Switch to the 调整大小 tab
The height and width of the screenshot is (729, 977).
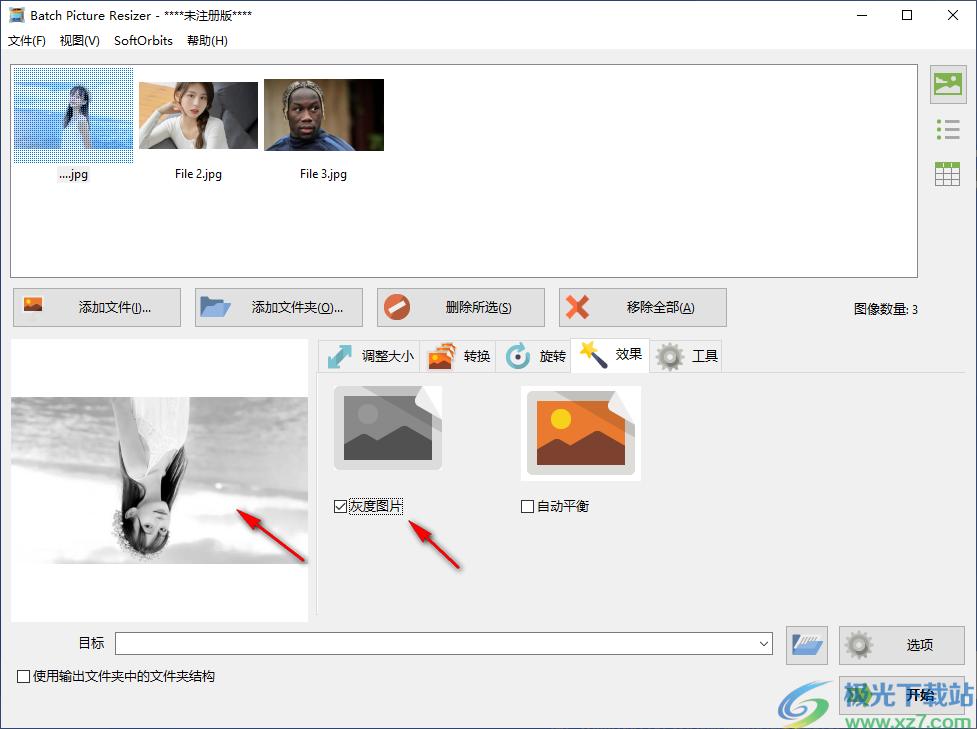[x=370, y=356]
